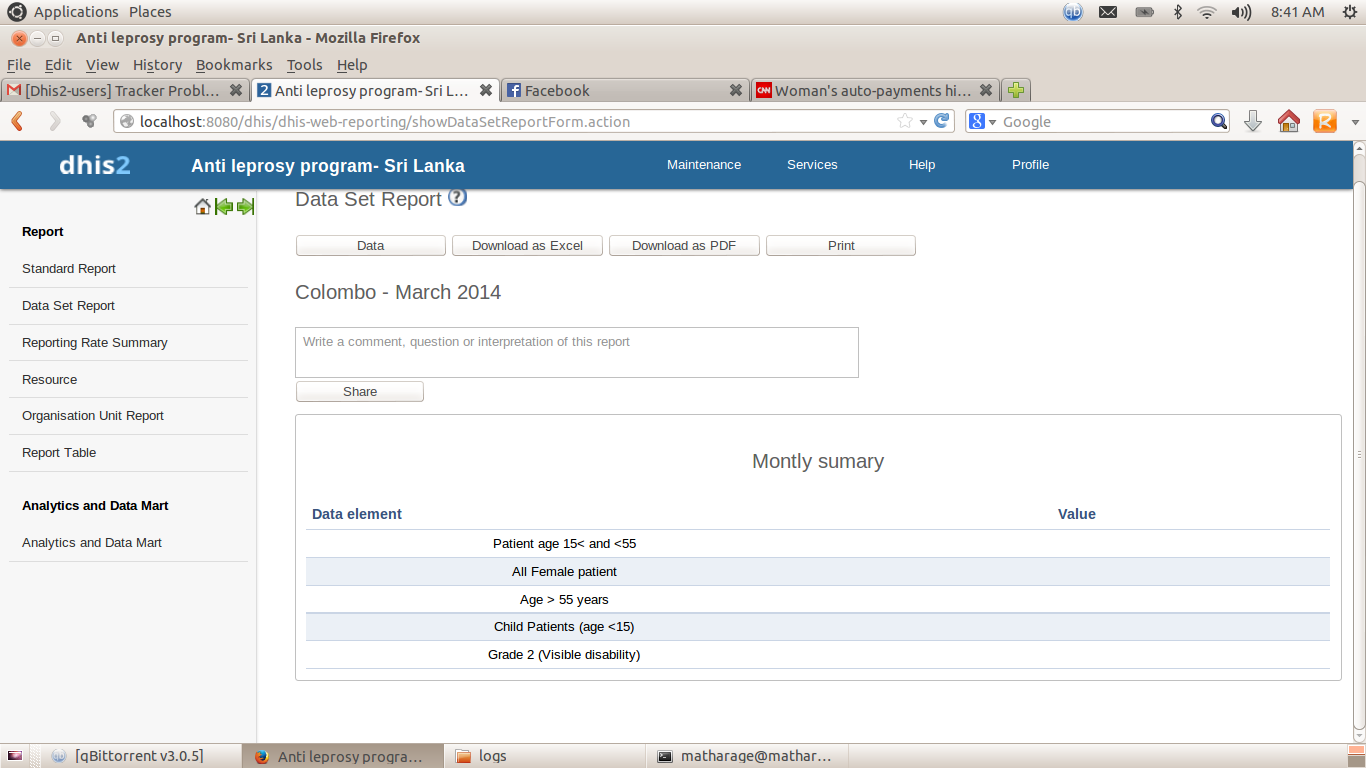Open the URL history dropdown arrow

click(x=923, y=122)
